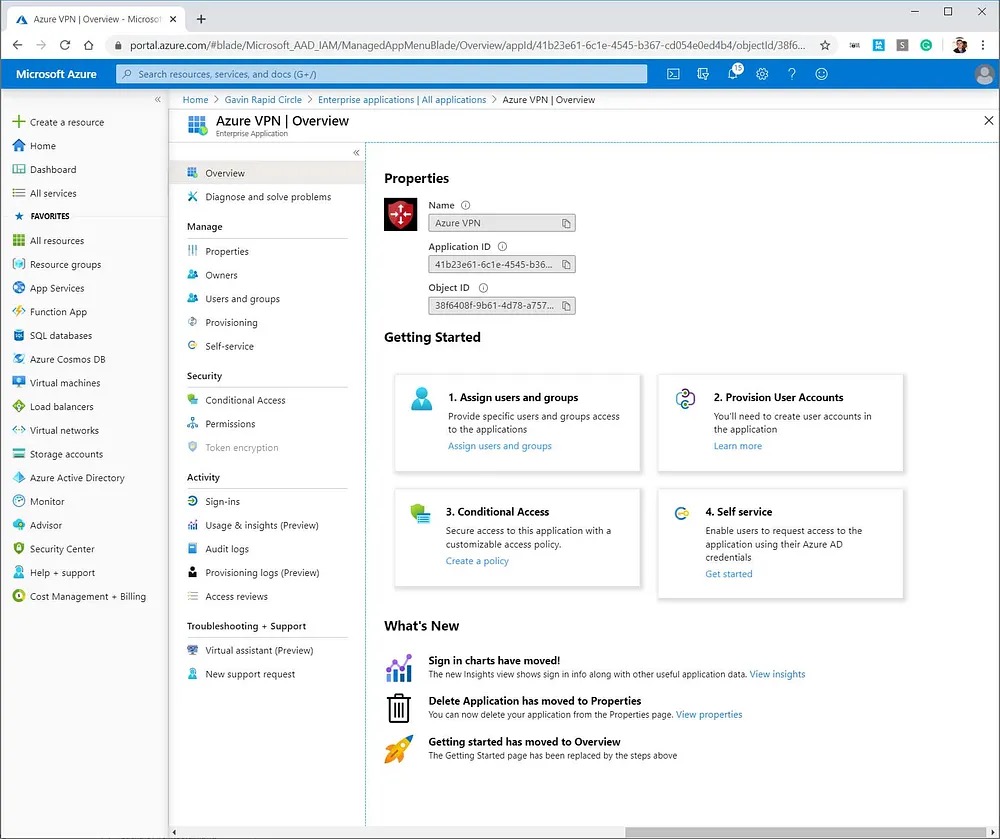Open feedback smiley icon
The height and width of the screenshot is (839, 1000).
(x=821, y=74)
